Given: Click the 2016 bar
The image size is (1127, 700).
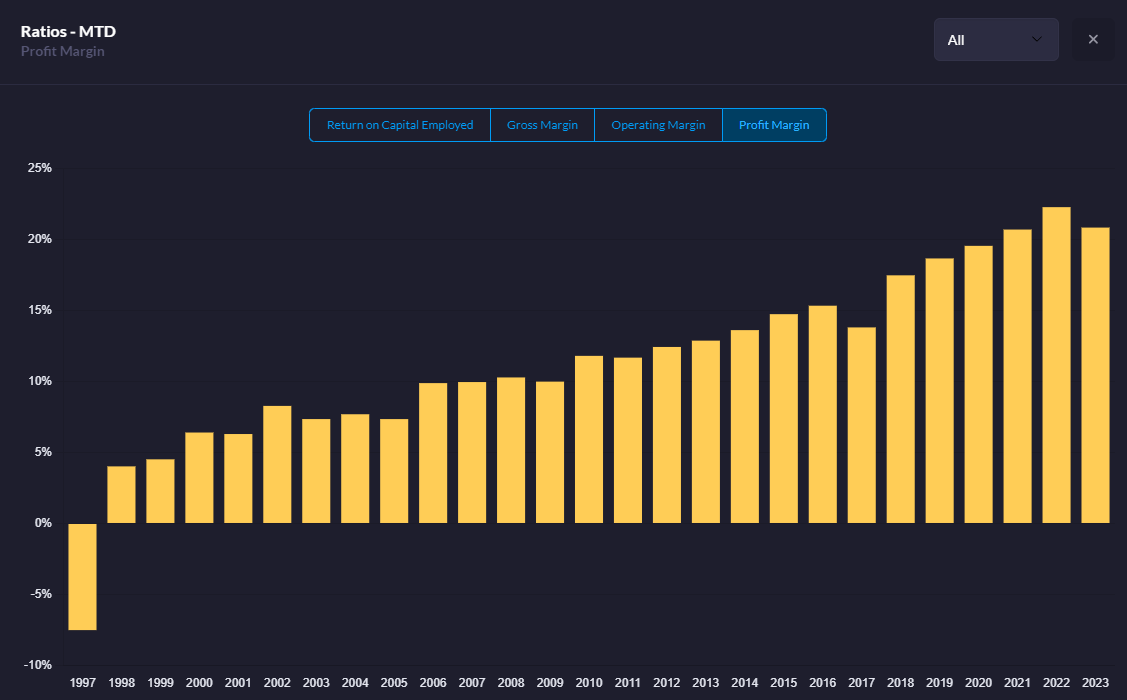Looking at the screenshot, I should [822, 414].
